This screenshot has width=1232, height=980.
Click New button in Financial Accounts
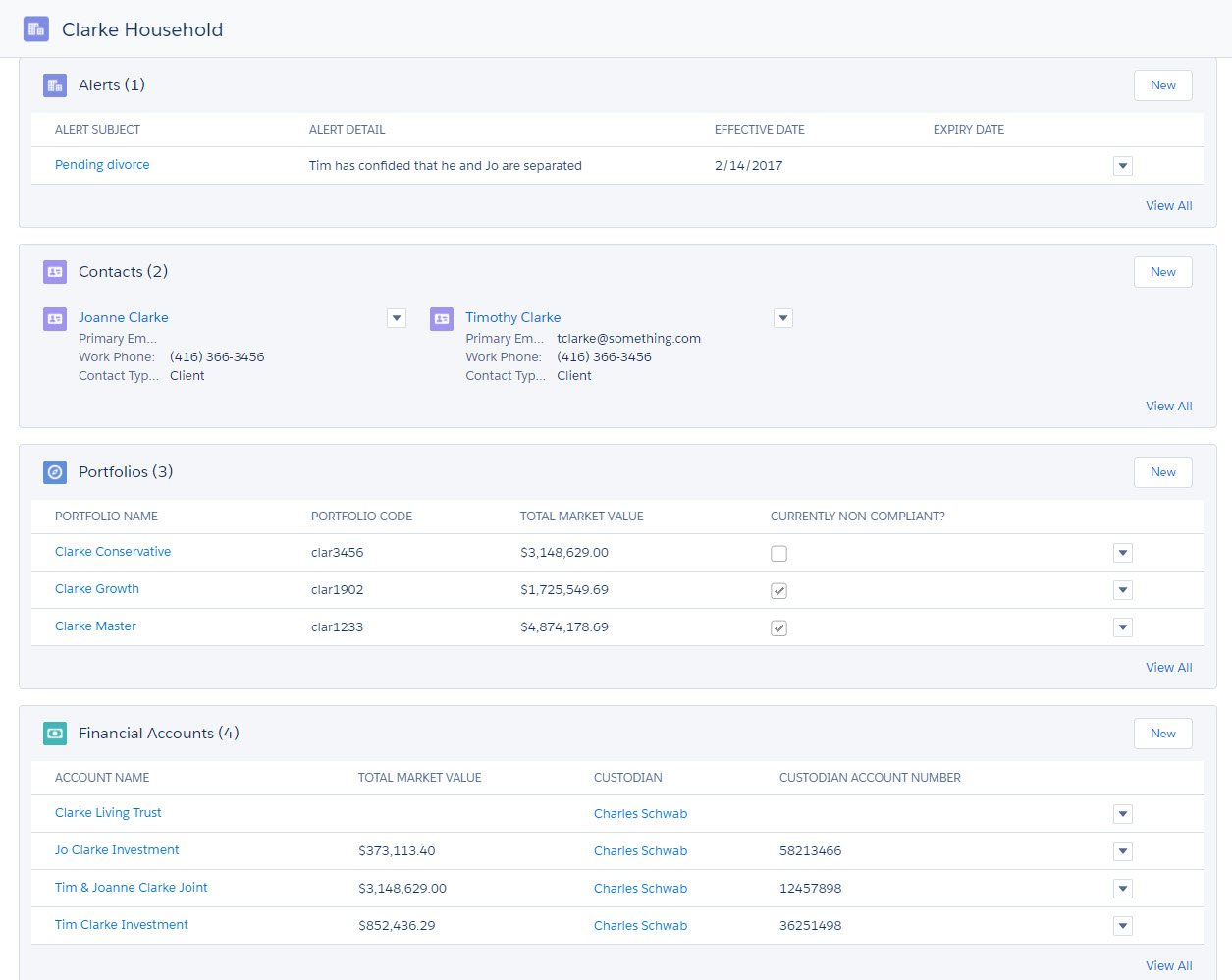point(1162,734)
